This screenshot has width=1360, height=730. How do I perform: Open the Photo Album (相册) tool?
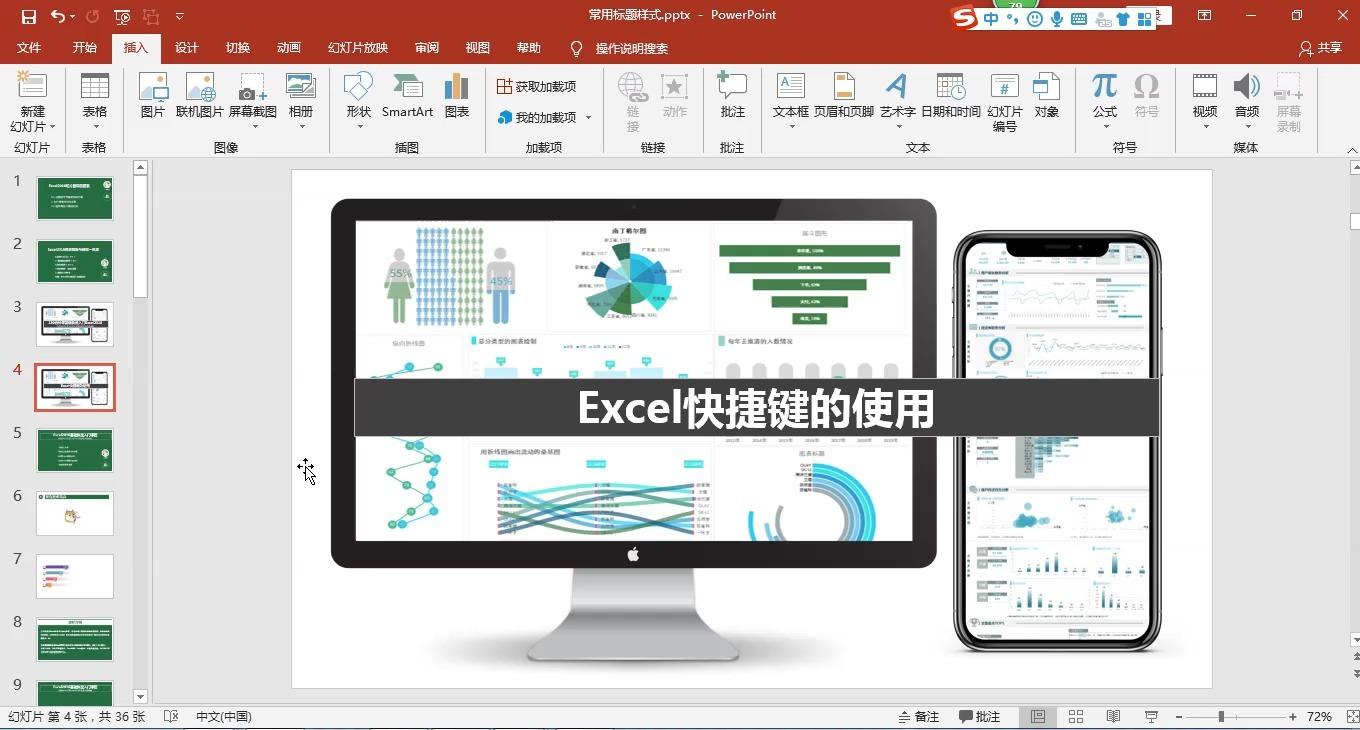tap(301, 101)
